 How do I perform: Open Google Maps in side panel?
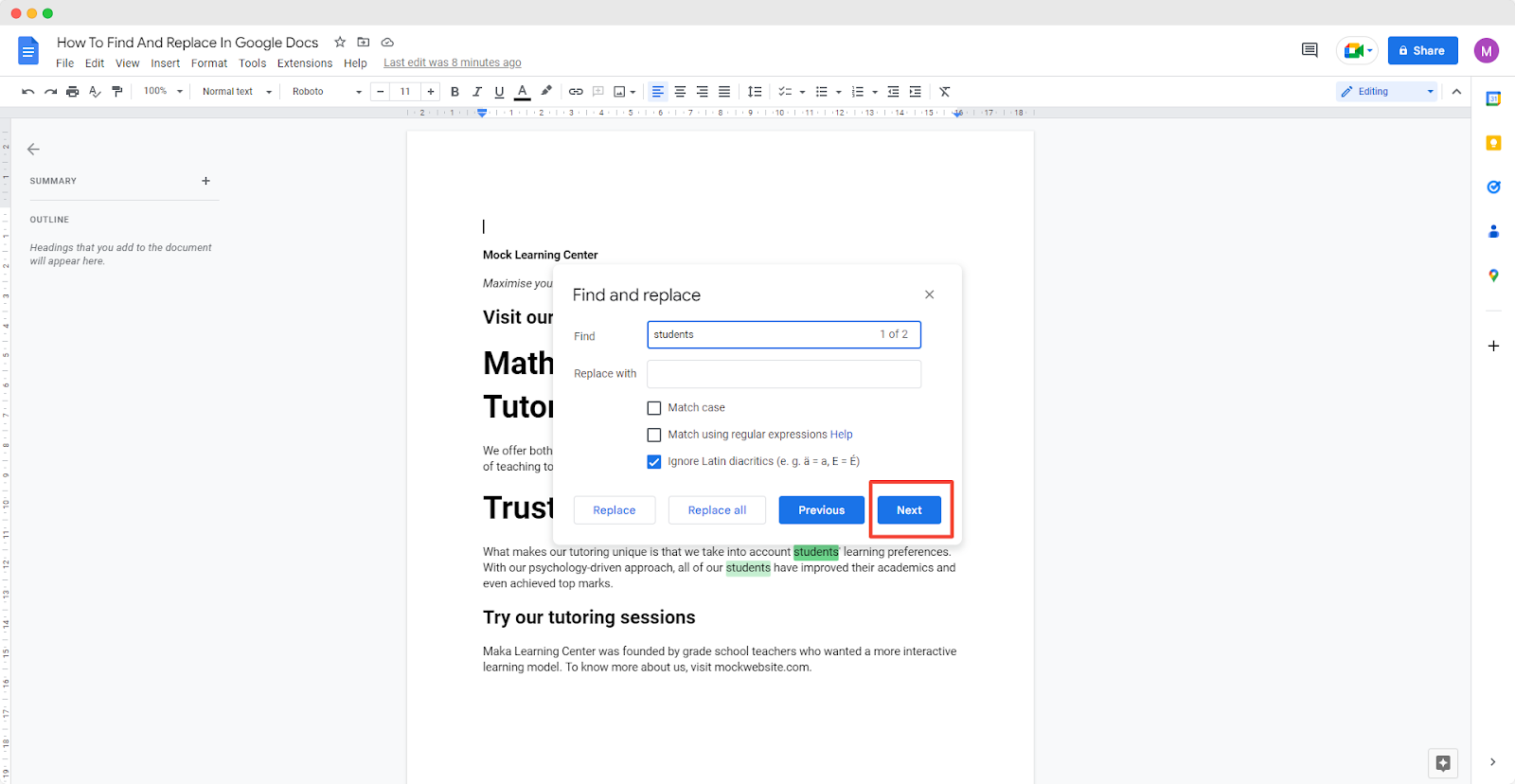(1493, 276)
